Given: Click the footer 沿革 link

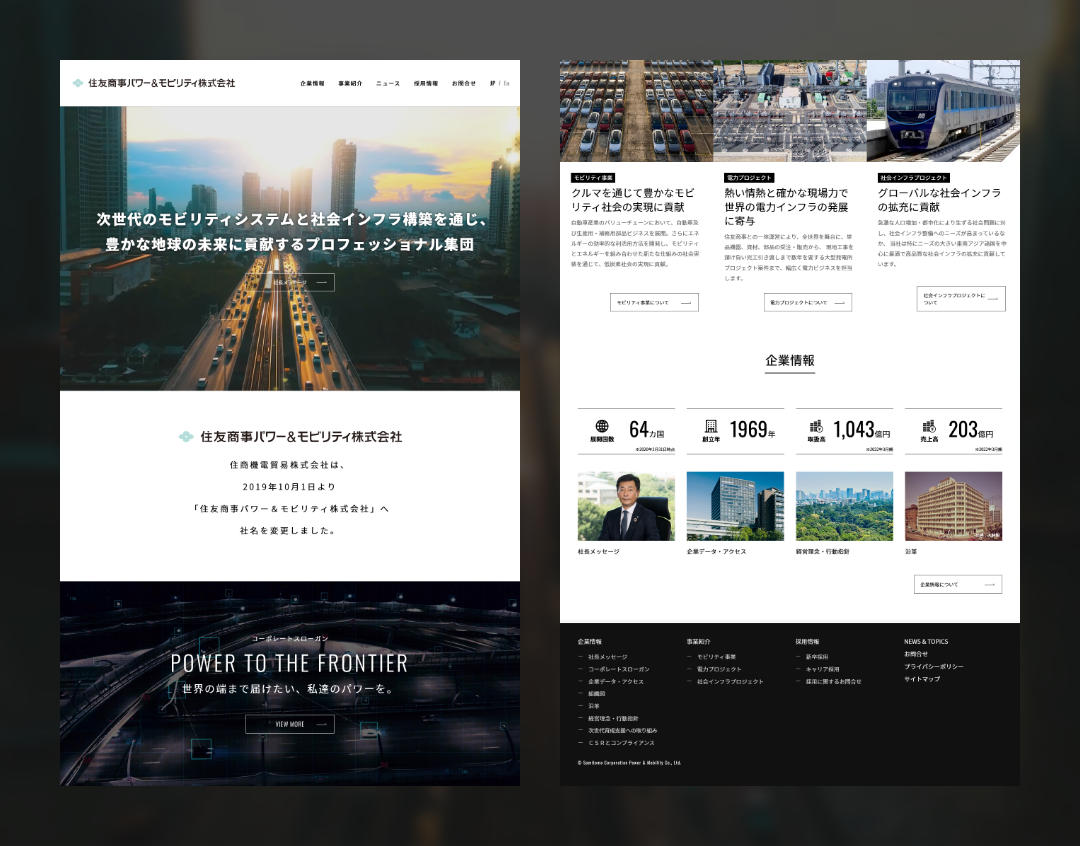Looking at the screenshot, I should tap(594, 706).
